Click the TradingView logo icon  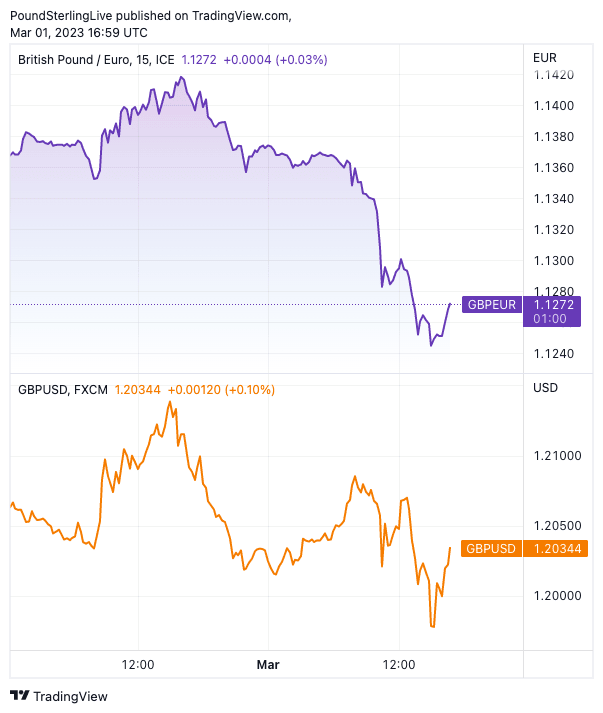[20, 696]
